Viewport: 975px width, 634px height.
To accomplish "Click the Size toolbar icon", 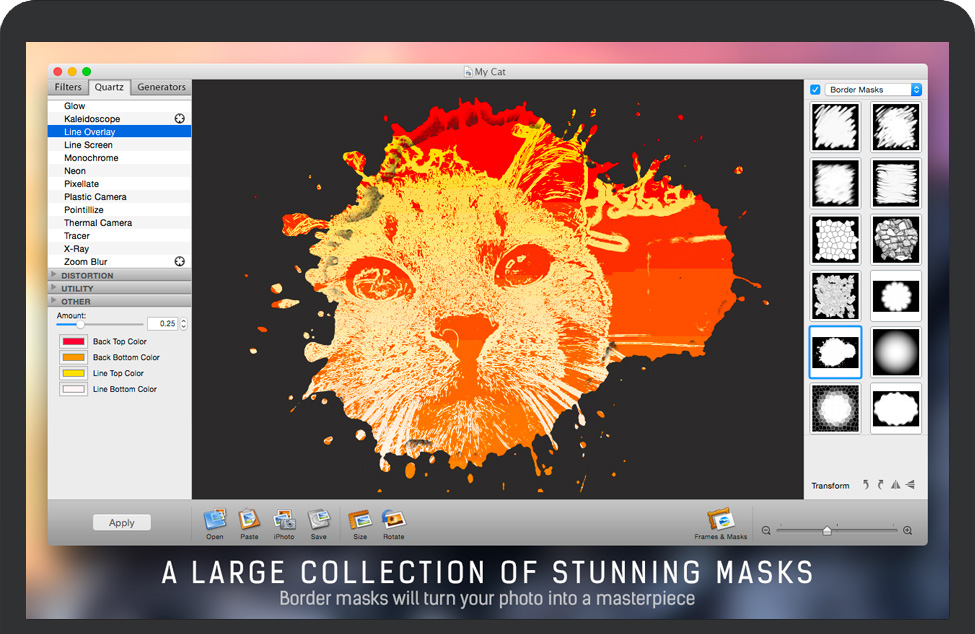I will 360,520.
